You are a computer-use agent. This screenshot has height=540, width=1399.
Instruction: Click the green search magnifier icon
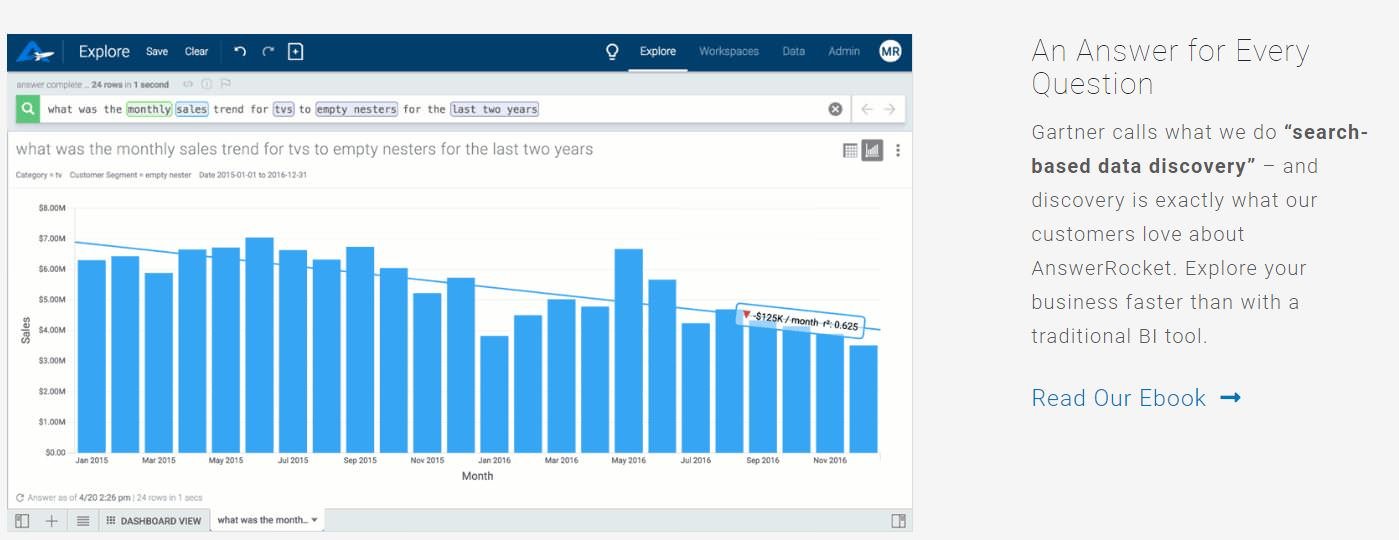pyautogui.click(x=28, y=109)
